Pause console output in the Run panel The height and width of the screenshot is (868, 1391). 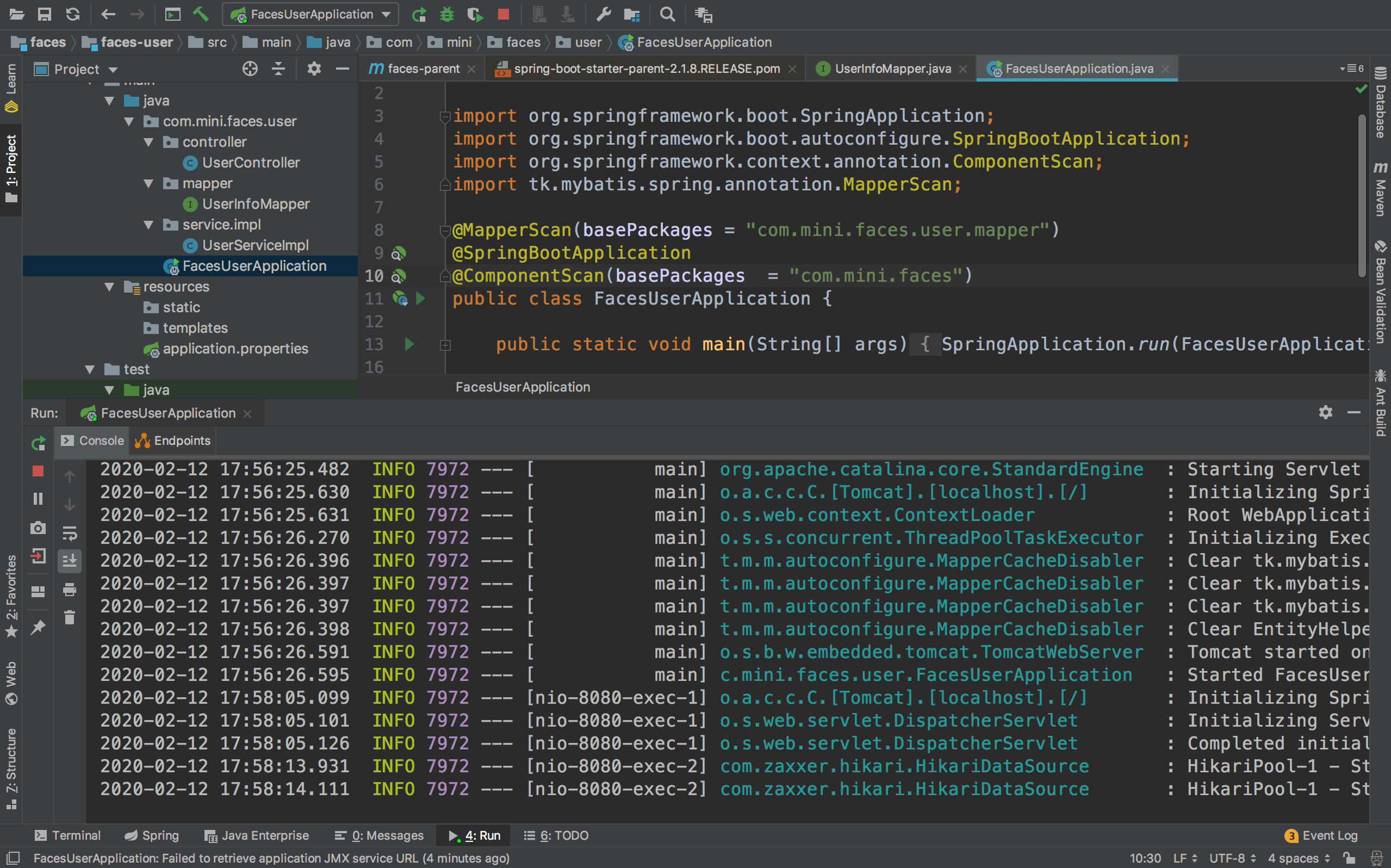click(x=38, y=499)
